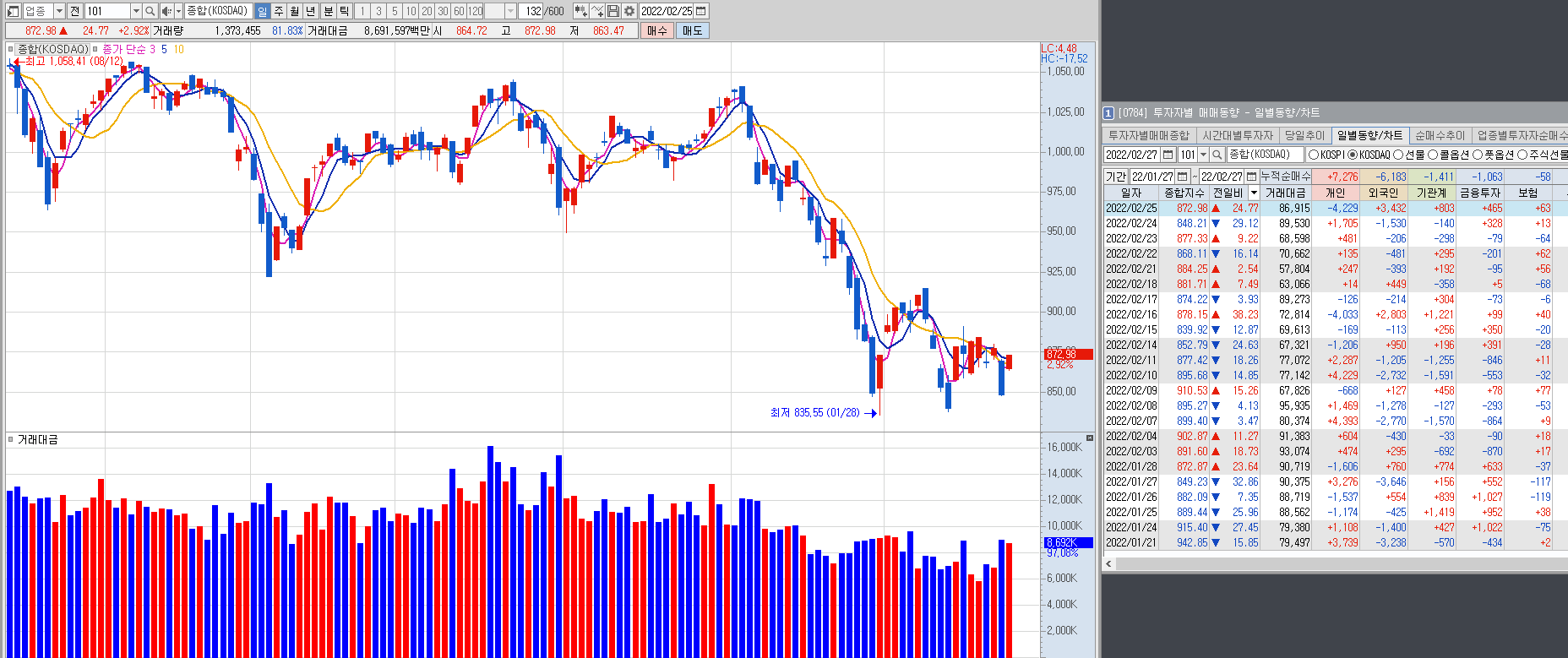Open the 업종 type dropdown
The height and width of the screenshot is (658, 1568).
(x=59, y=11)
